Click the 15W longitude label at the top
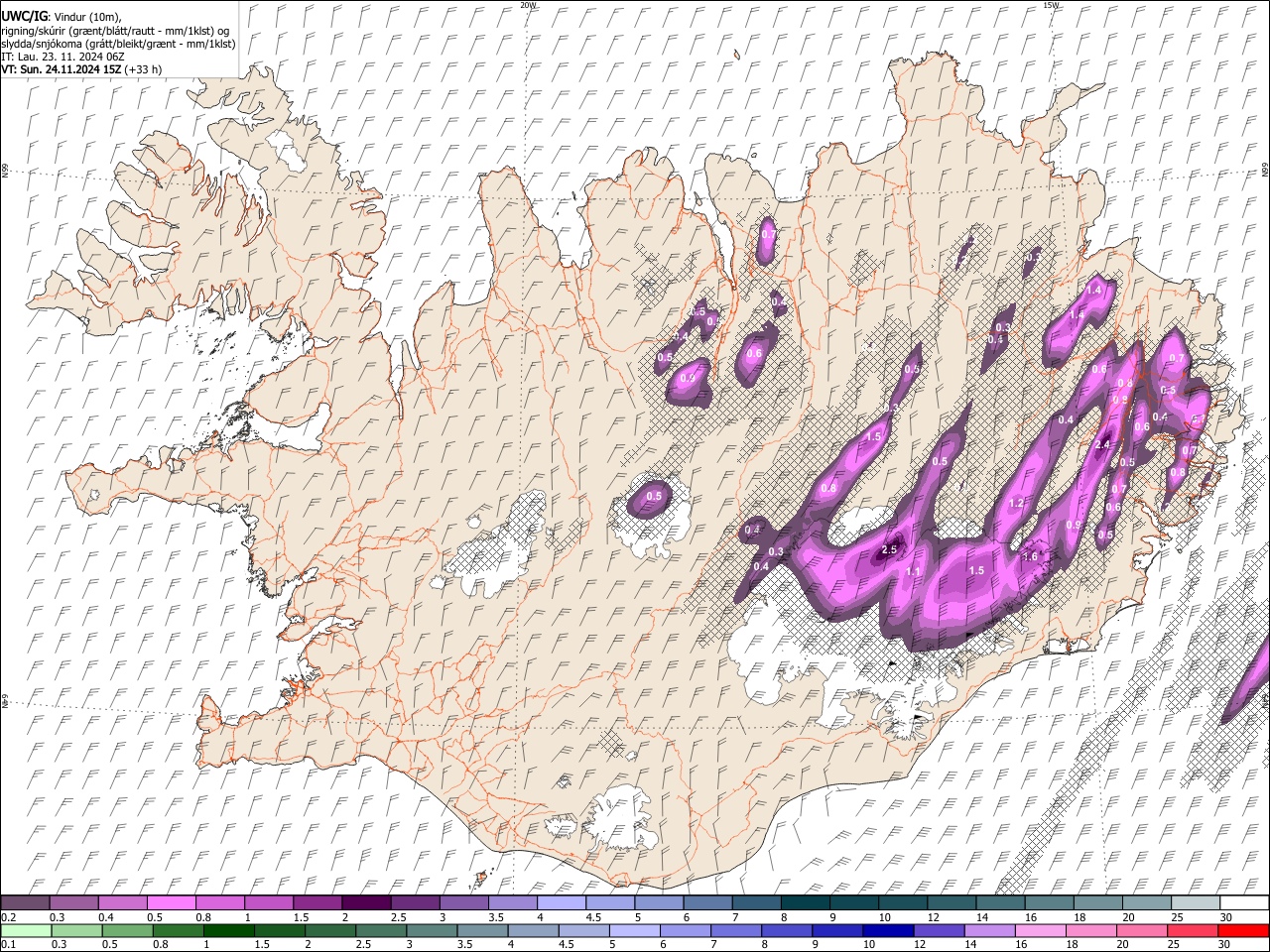Screen dimensions: 1270x952 click(x=1051, y=5)
